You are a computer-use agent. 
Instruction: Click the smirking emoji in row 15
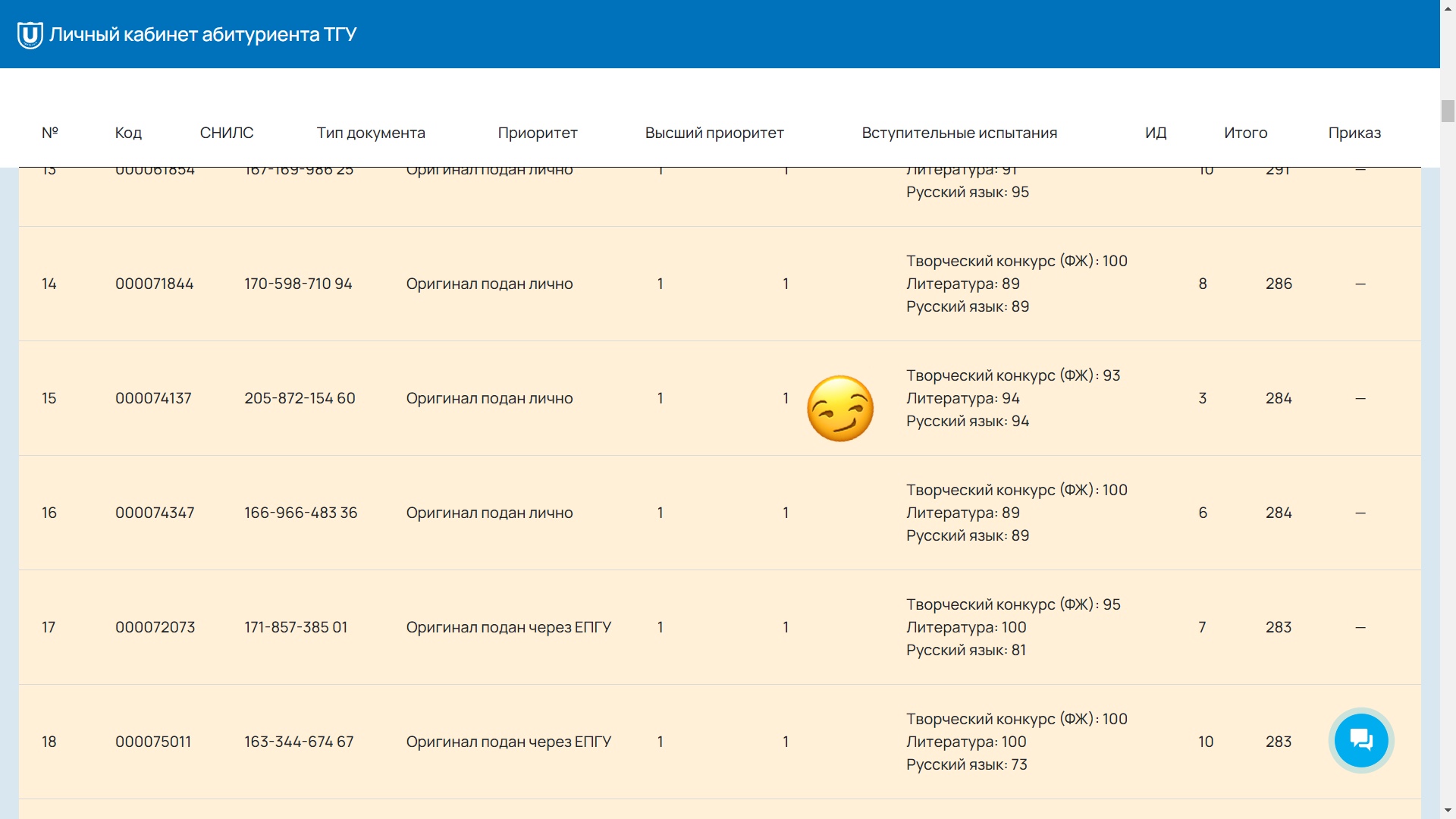[x=840, y=409]
